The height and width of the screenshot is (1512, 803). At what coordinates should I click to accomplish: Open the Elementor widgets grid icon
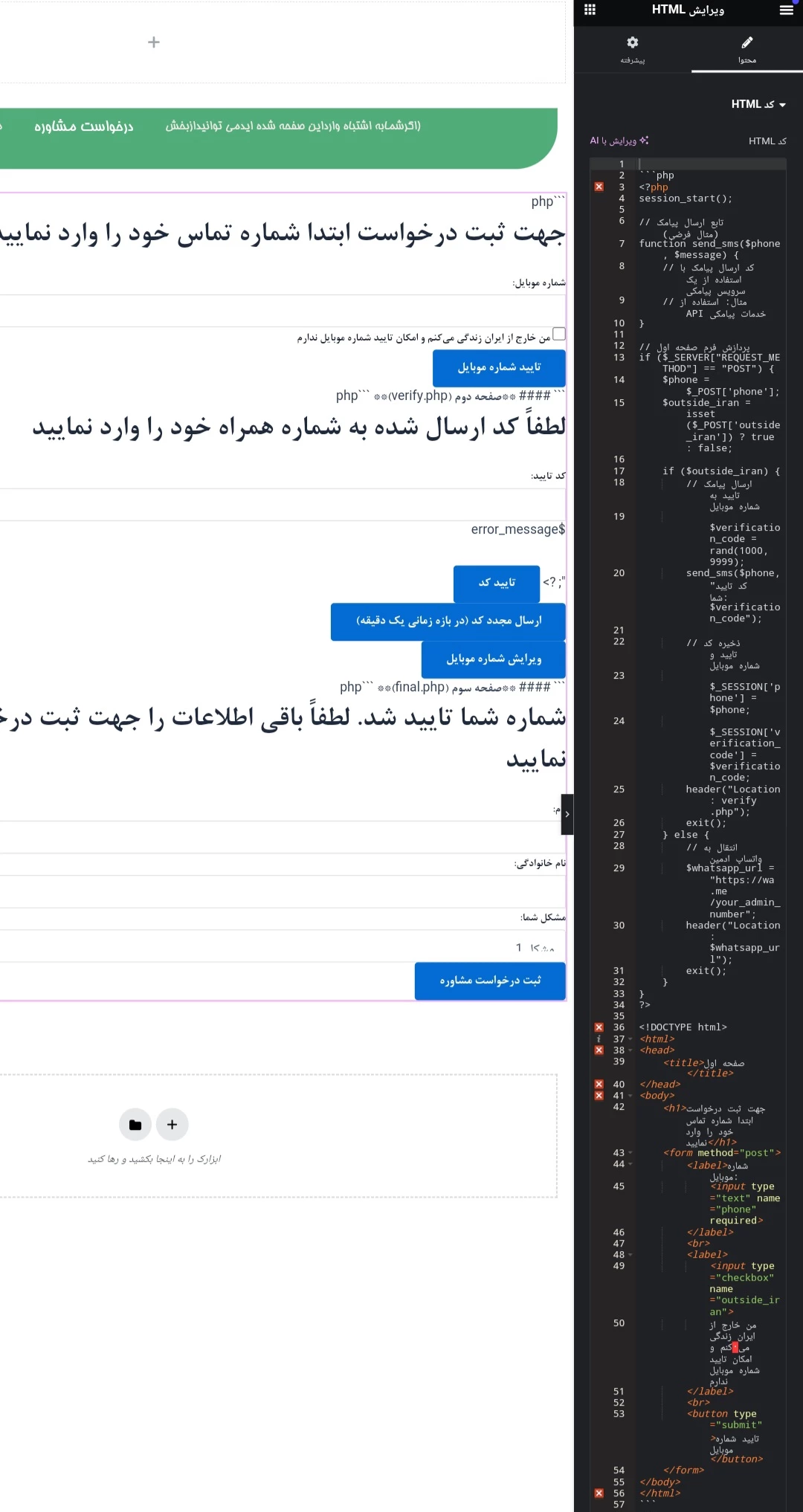pyautogui.click(x=590, y=10)
